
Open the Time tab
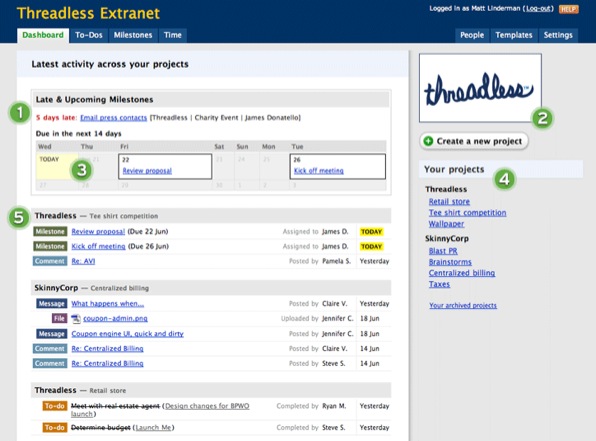tap(173, 35)
